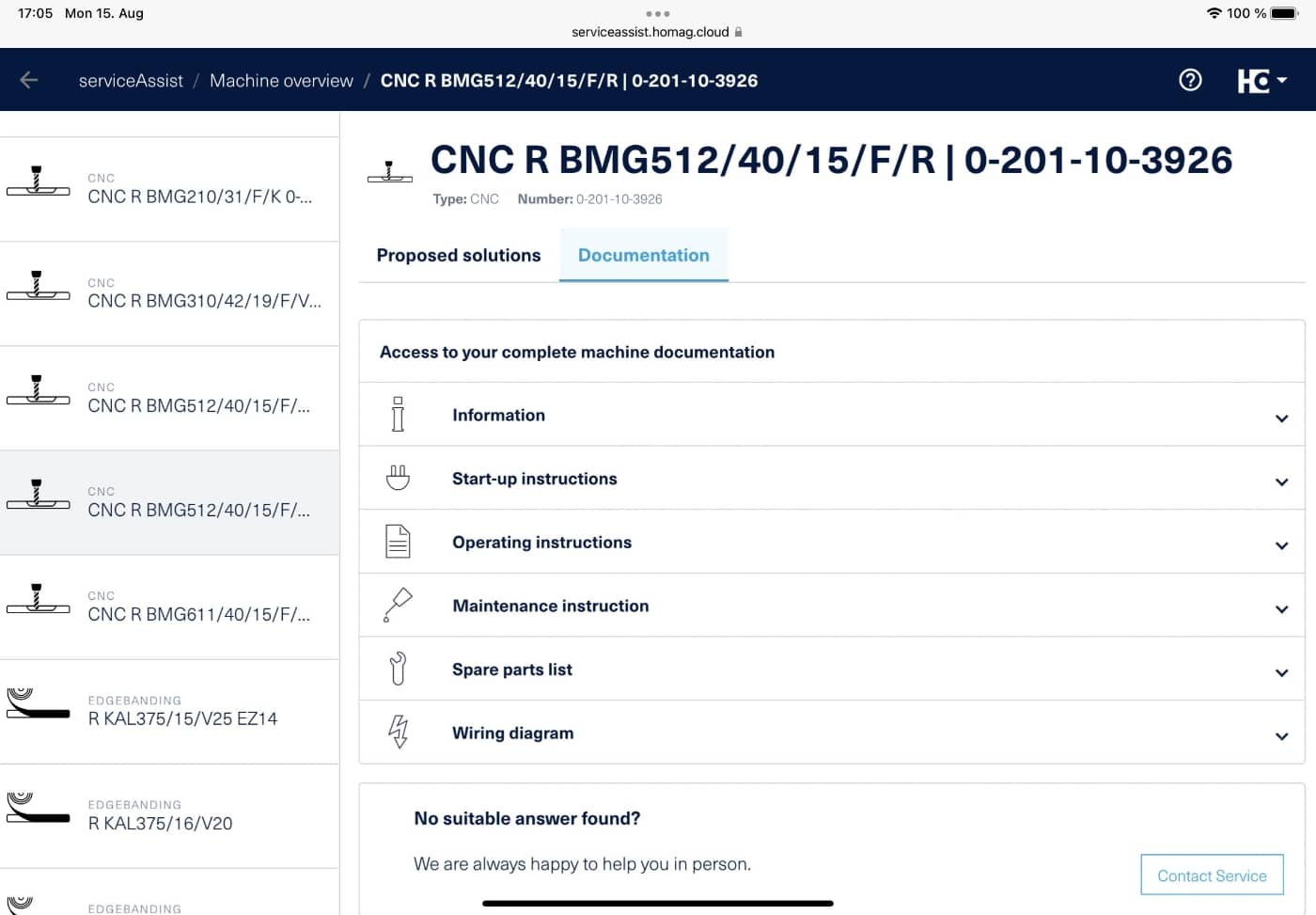Click machine number 0-201-10-3926 text

tap(619, 199)
